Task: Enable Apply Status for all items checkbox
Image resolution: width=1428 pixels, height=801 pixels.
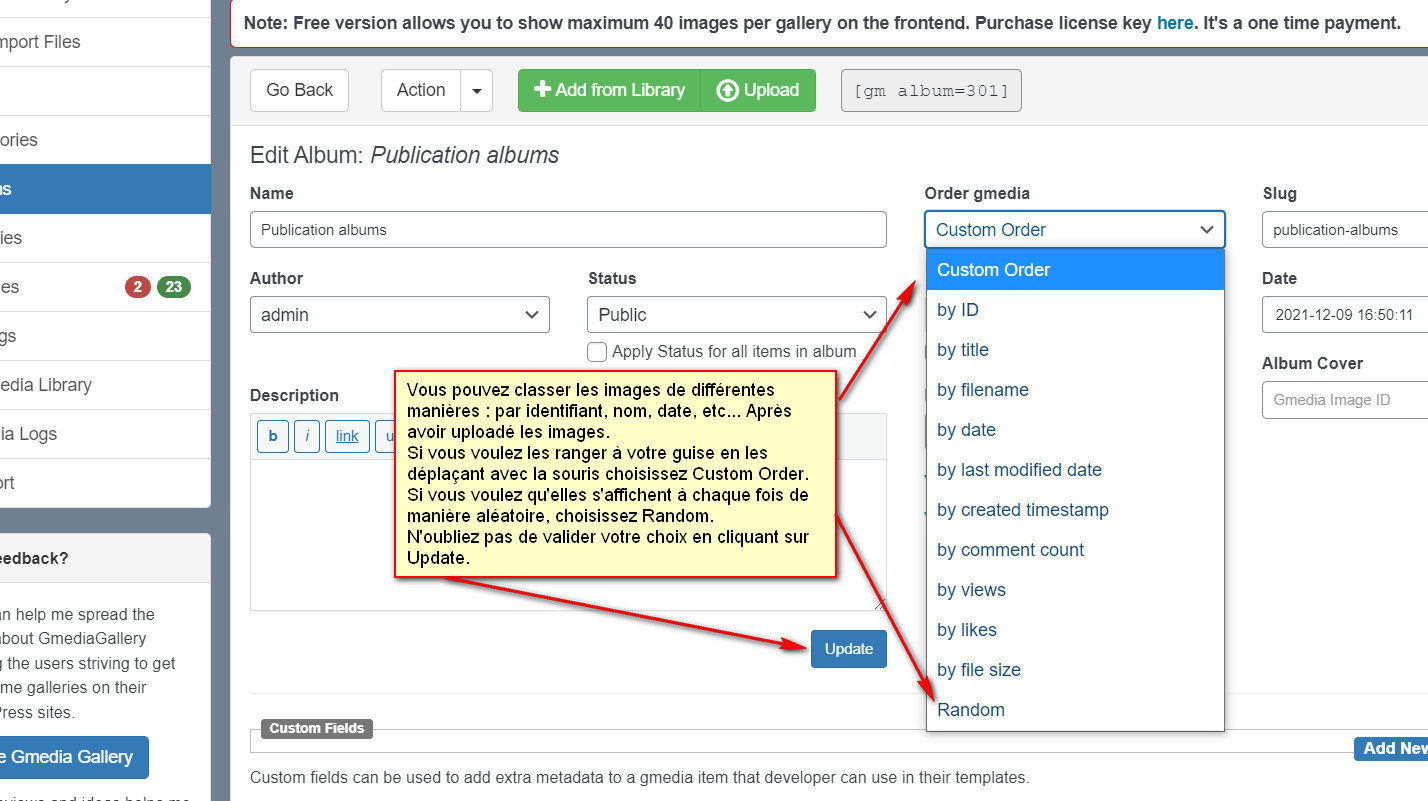Action: click(x=597, y=351)
